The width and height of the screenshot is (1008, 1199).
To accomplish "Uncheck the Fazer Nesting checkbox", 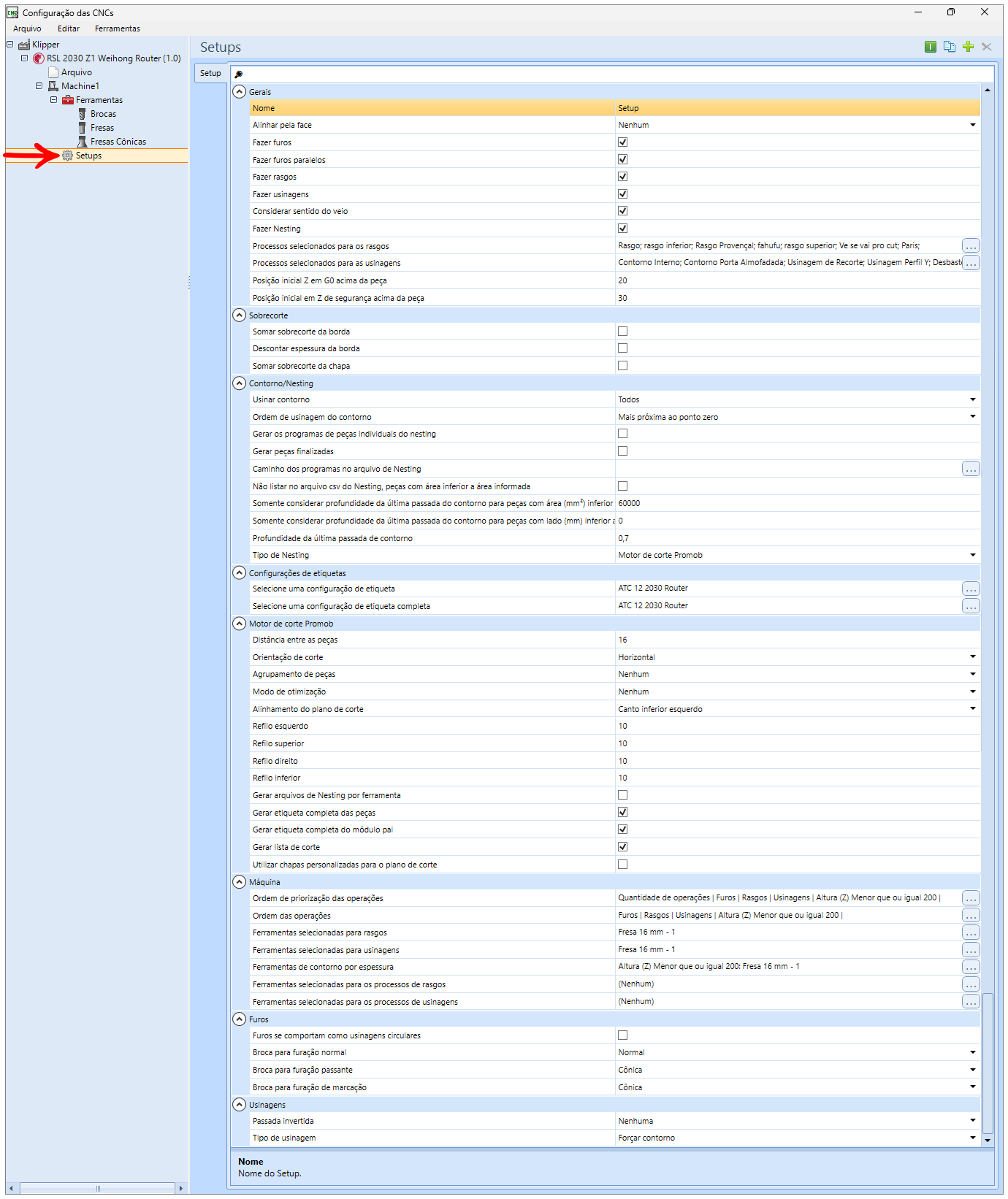I will [623, 229].
